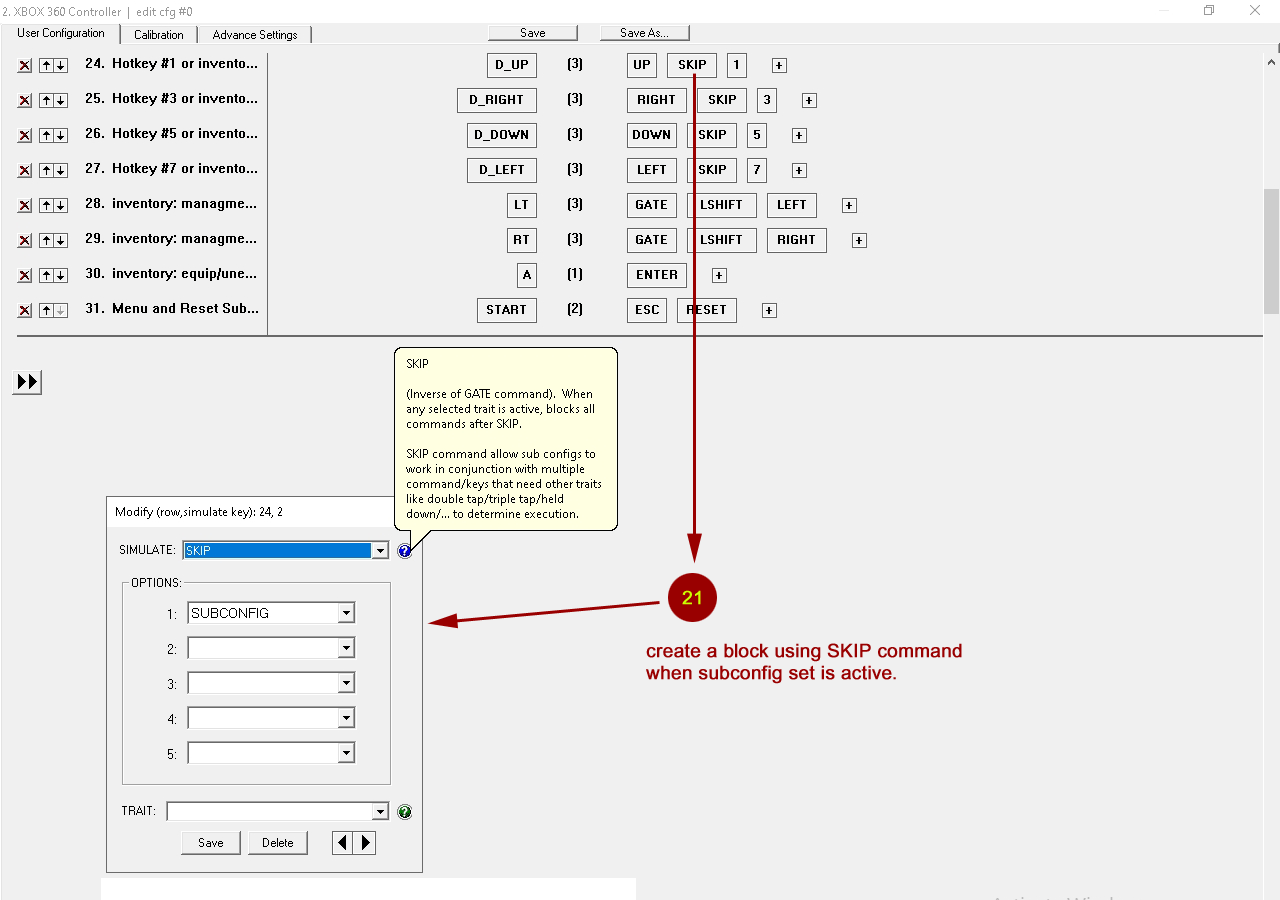Move row 28 down with its down-arrow icon

pyautogui.click(x=60, y=205)
